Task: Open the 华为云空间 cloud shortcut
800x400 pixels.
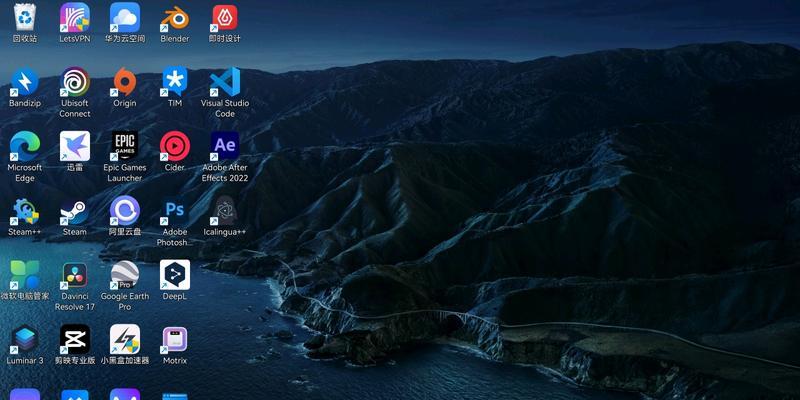Action: click(x=125, y=17)
